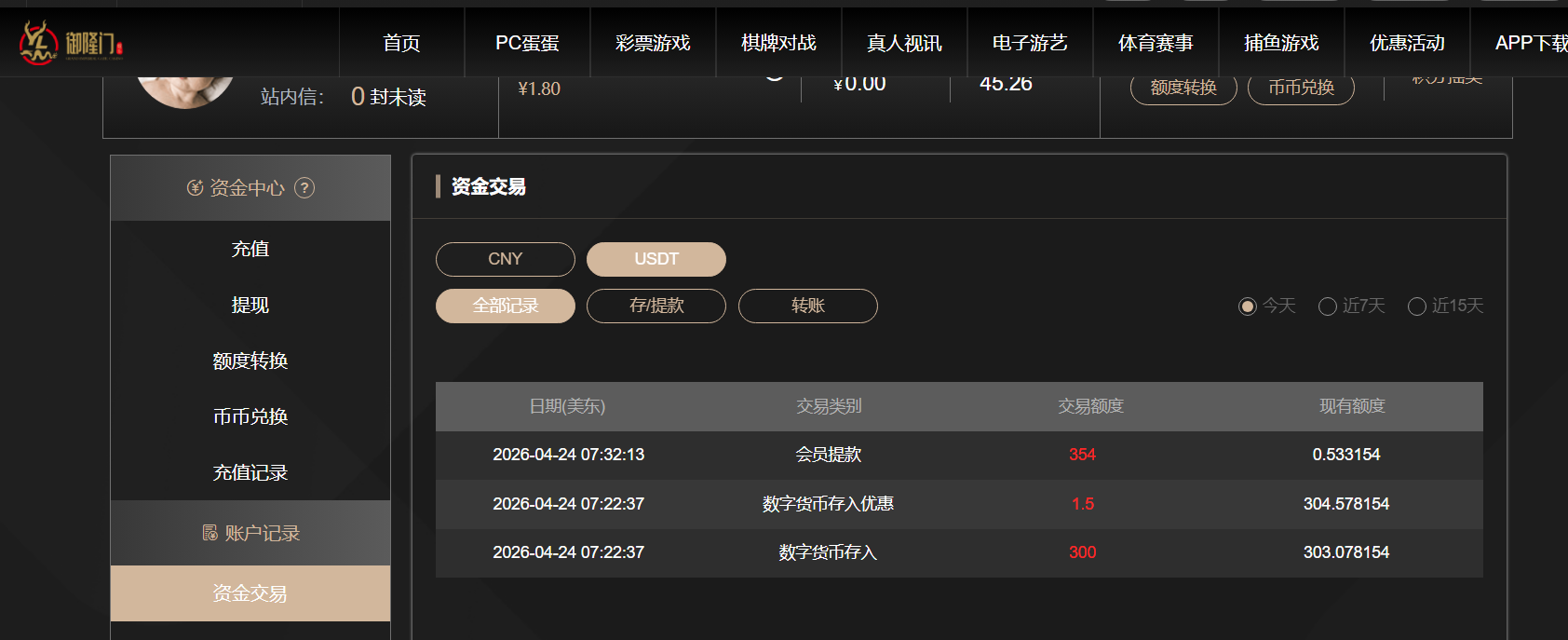The width and height of the screenshot is (1568, 640).
Task: Click the help question mark beside 资金中心
Action: pos(304,188)
